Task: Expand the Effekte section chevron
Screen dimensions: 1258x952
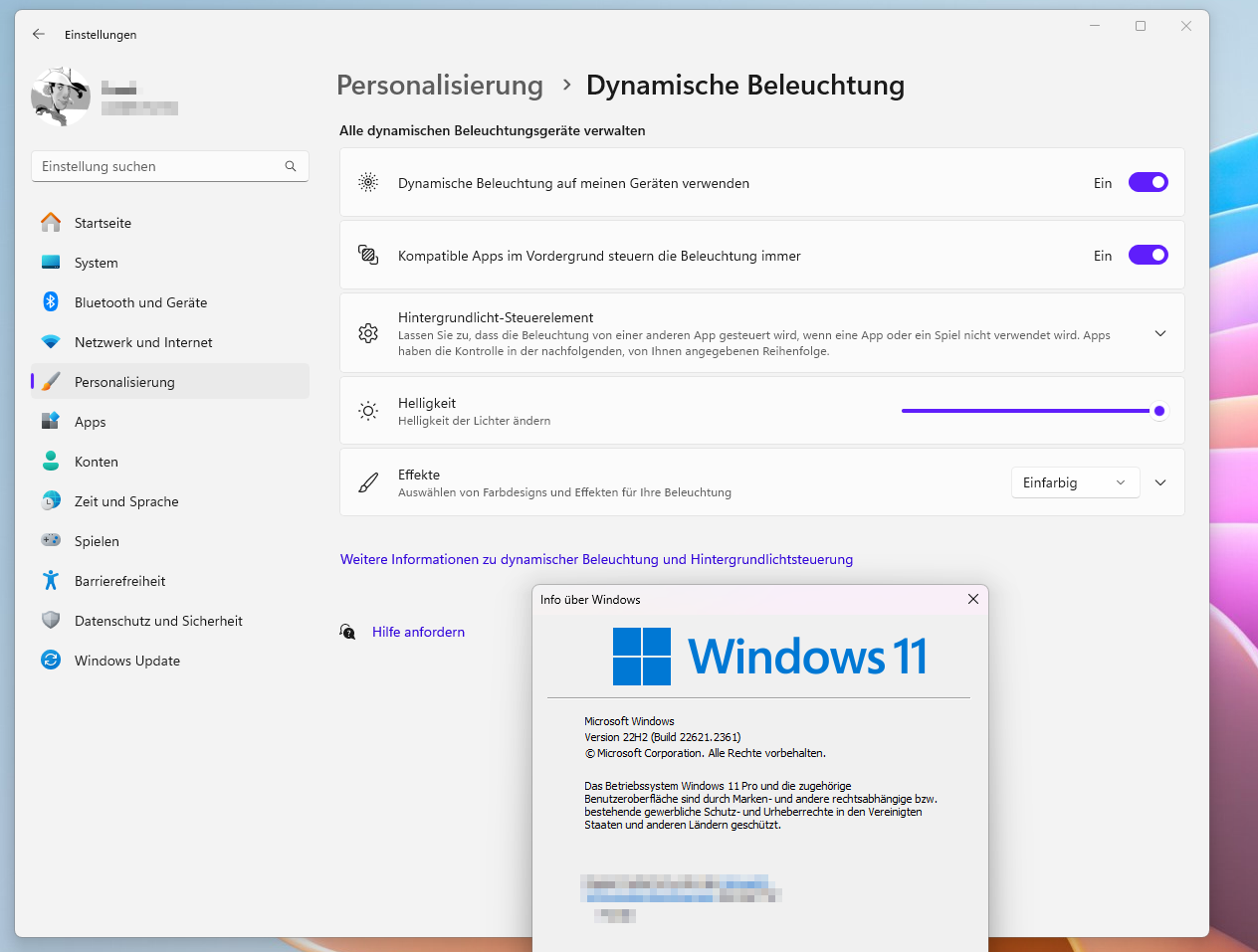Action: (x=1160, y=482)
